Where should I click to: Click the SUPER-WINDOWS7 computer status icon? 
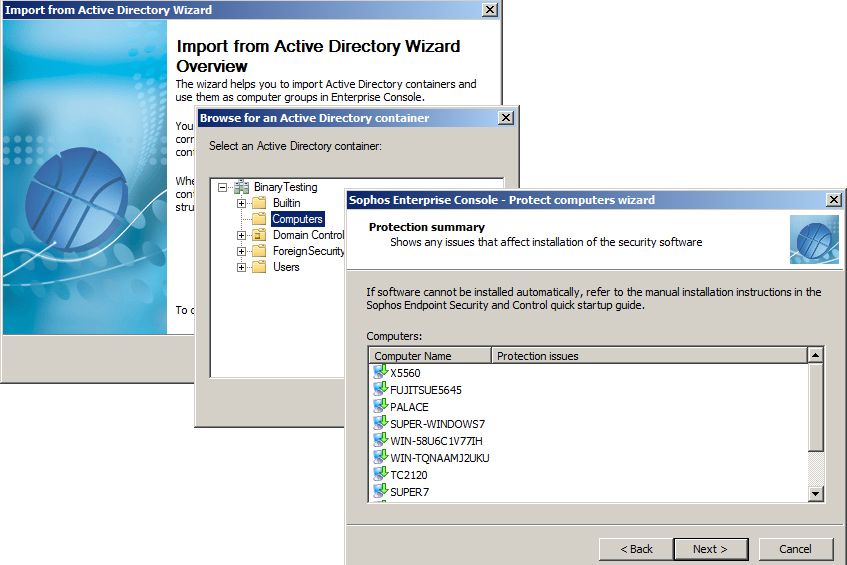click(x=381, y=423)
